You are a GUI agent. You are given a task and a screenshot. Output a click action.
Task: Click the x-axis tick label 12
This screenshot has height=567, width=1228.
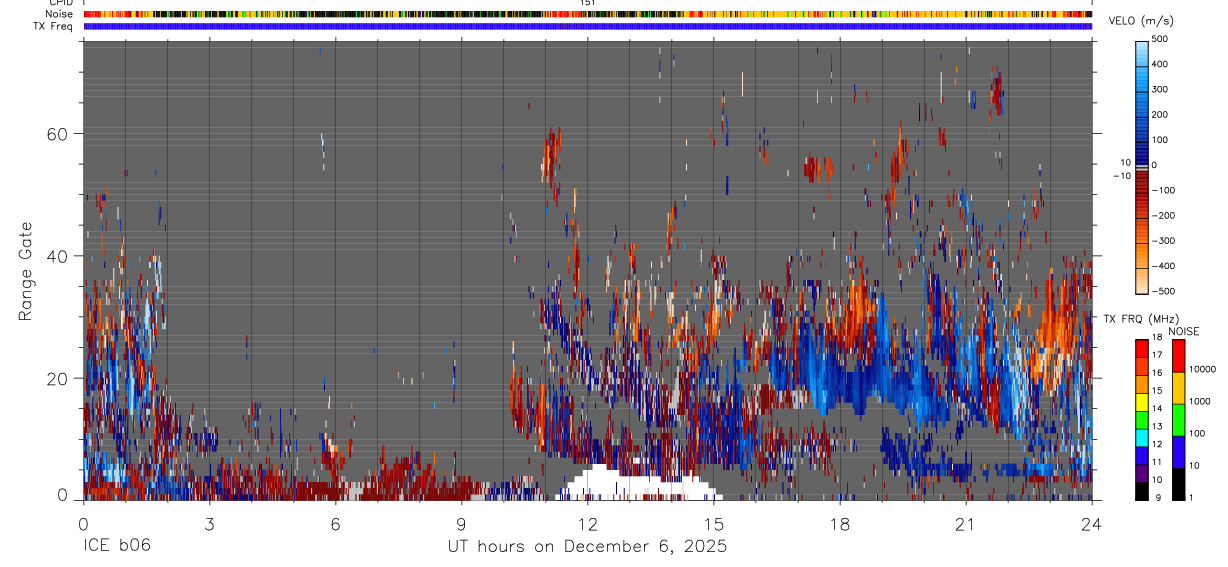click(588, 525)
